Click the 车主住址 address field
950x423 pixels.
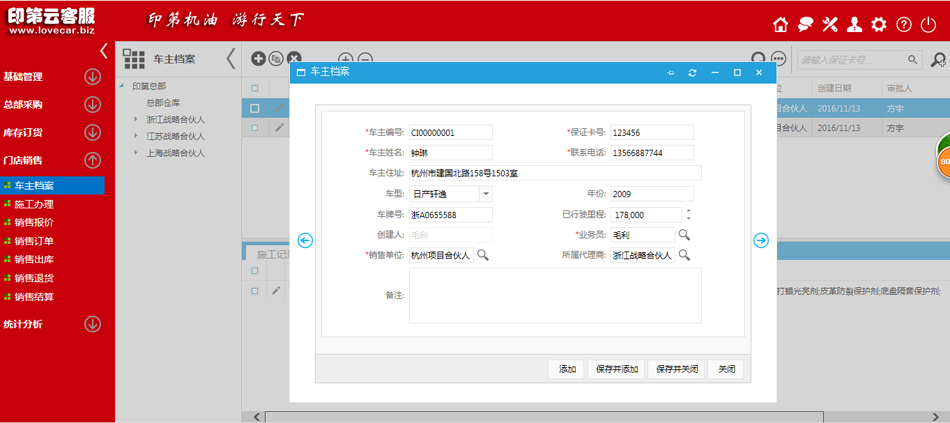[556, 173]
